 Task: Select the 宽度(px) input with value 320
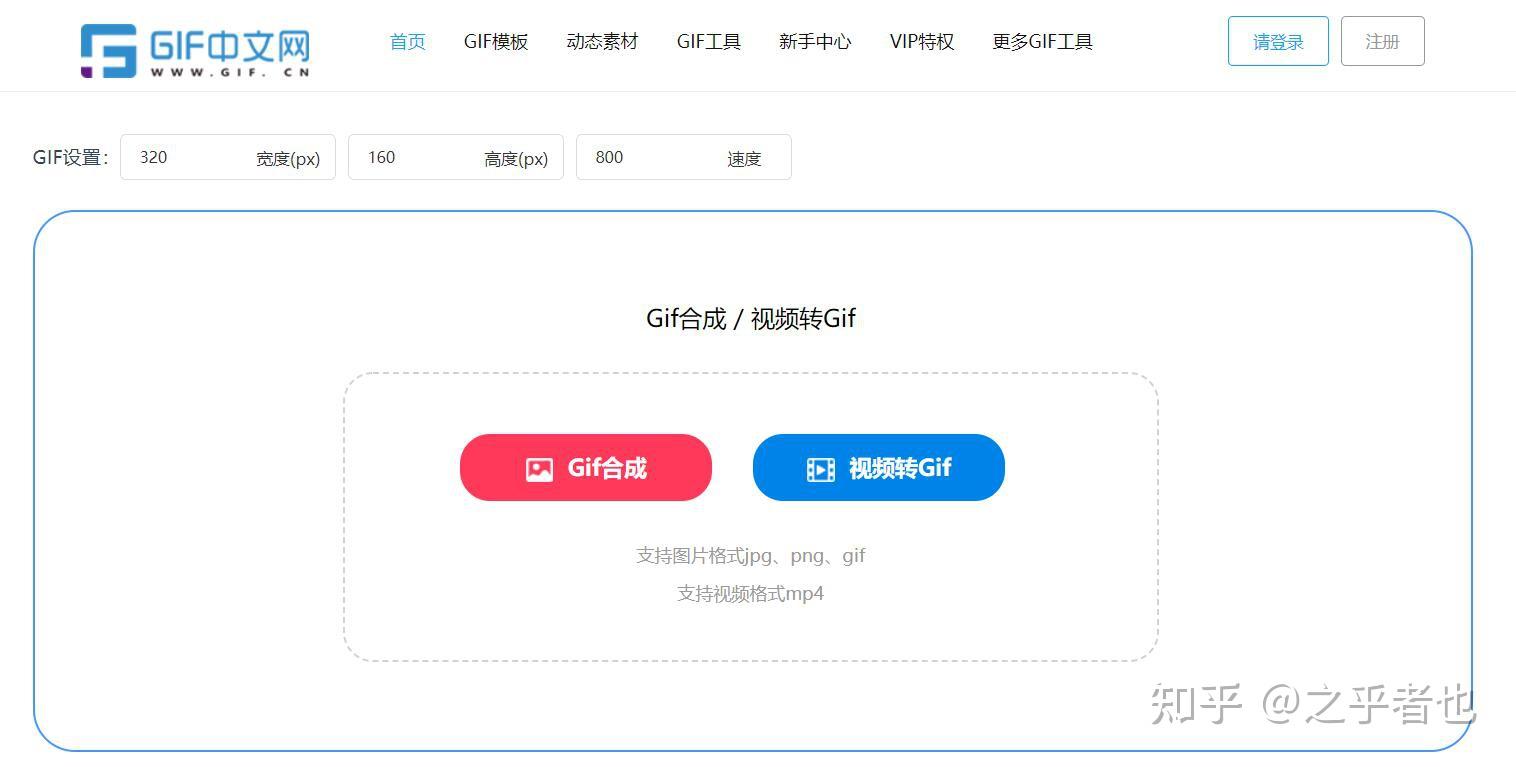pos(228,157)
